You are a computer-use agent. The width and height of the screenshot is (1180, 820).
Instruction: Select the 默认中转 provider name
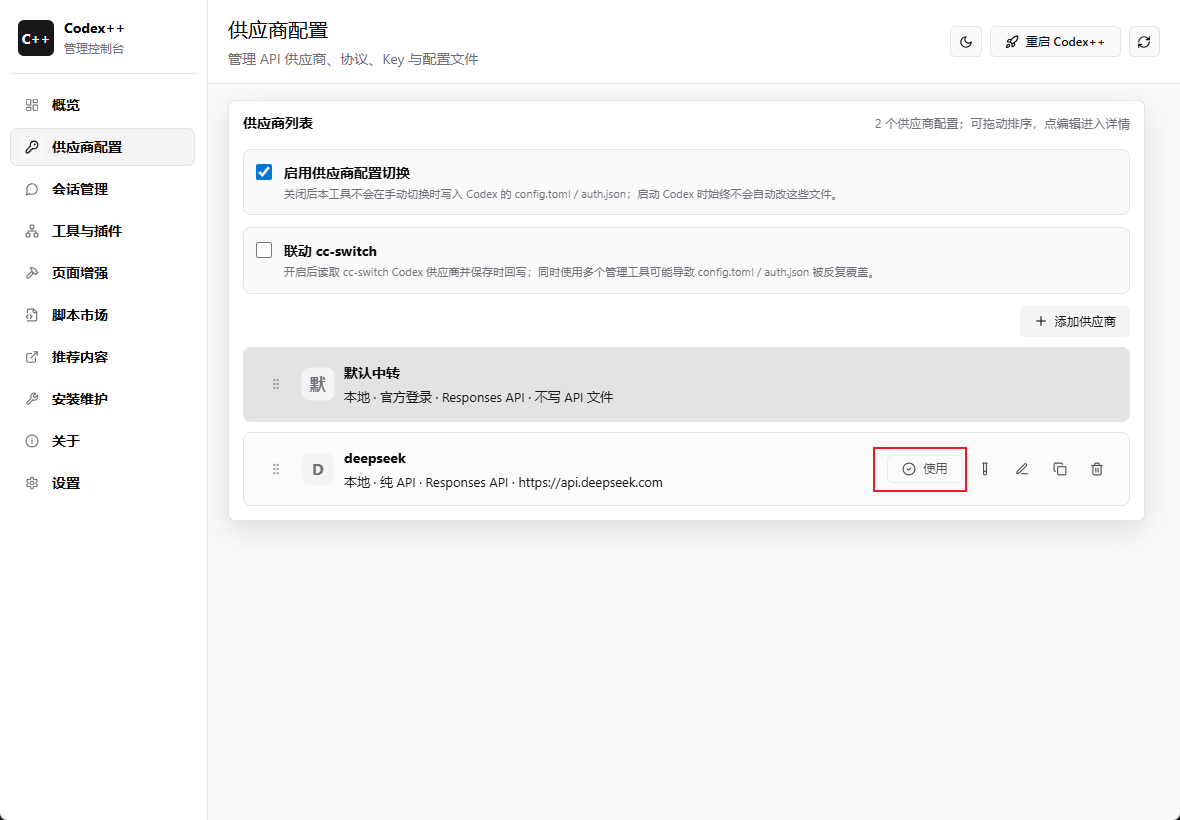click(x=372, y=373)
